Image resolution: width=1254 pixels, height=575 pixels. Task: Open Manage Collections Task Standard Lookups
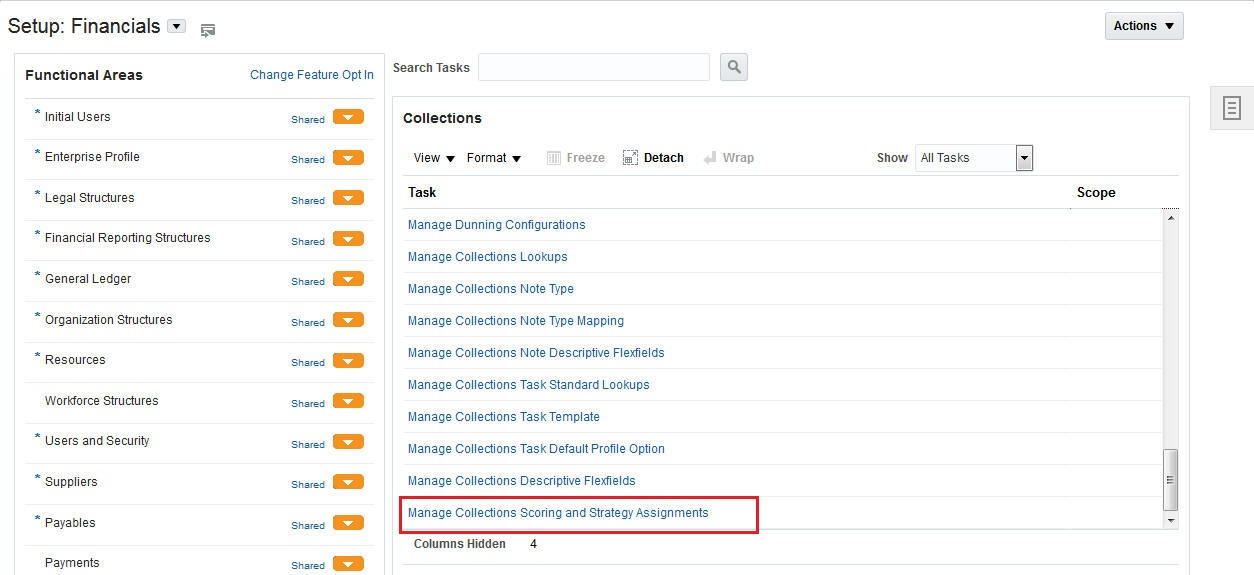click(529, 385)
